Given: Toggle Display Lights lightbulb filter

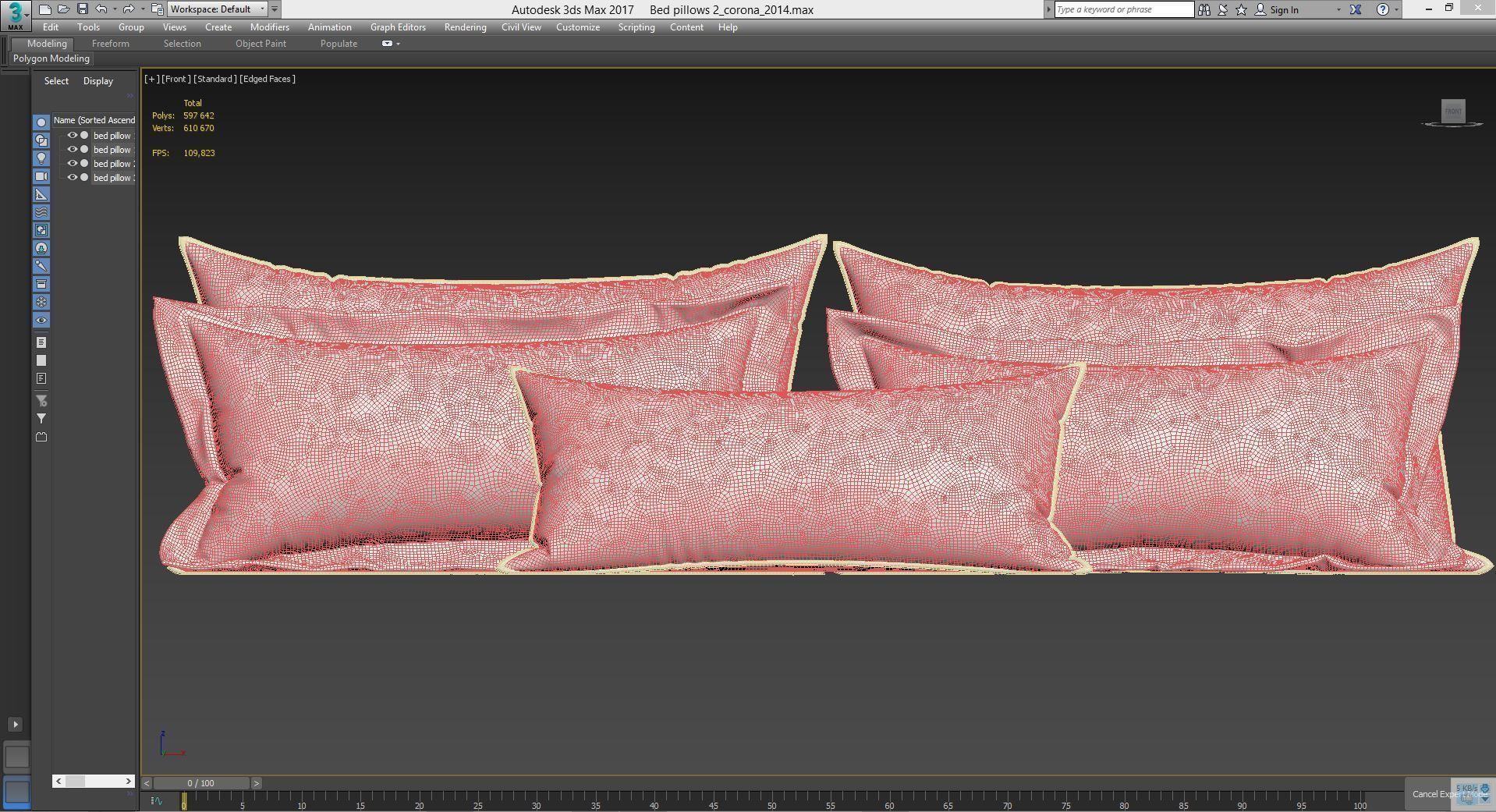Looking at the screenshot, I should (41, 158).
